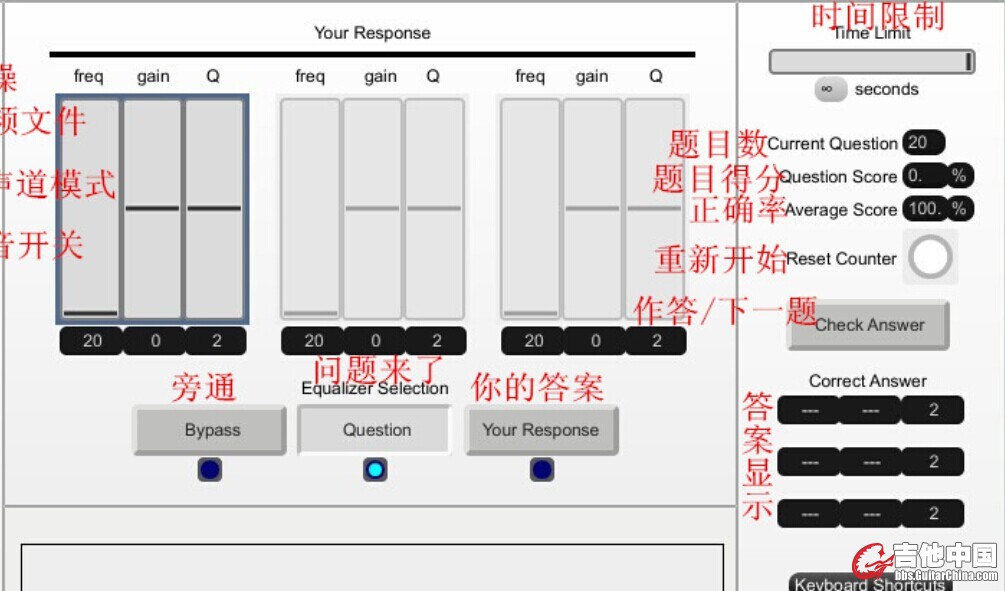Click the second band gain slider
This screenshot has width=1005, height=591.
[372, 208]
